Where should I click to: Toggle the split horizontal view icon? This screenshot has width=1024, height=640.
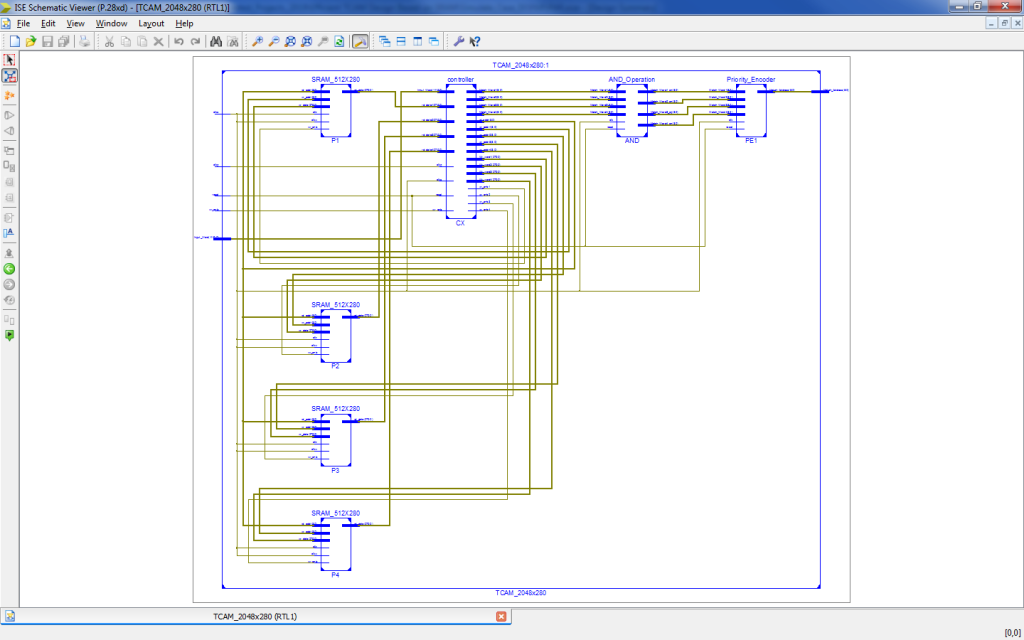click(402, 41)
